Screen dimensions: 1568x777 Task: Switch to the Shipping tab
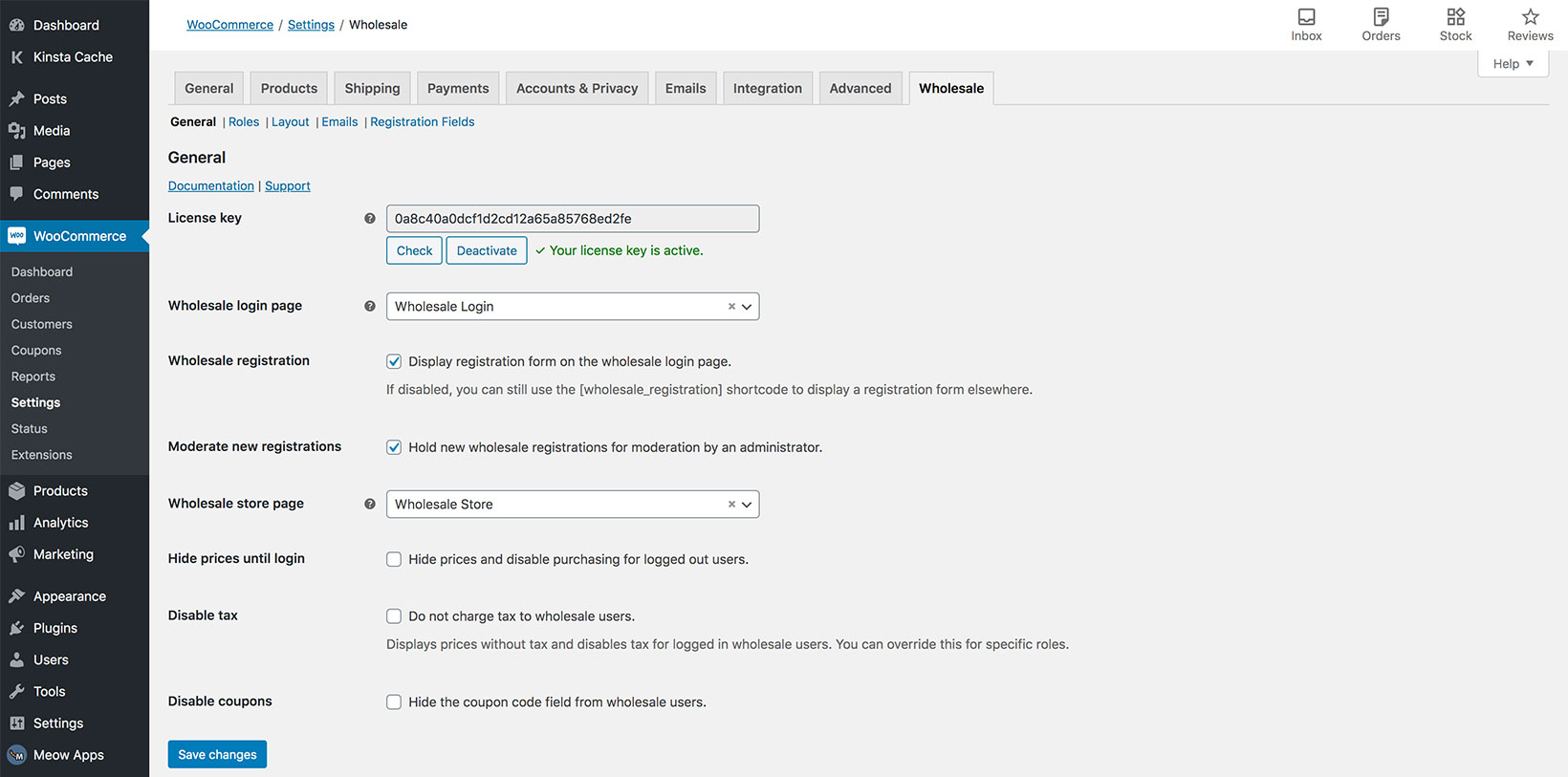[x=372, y=88]
